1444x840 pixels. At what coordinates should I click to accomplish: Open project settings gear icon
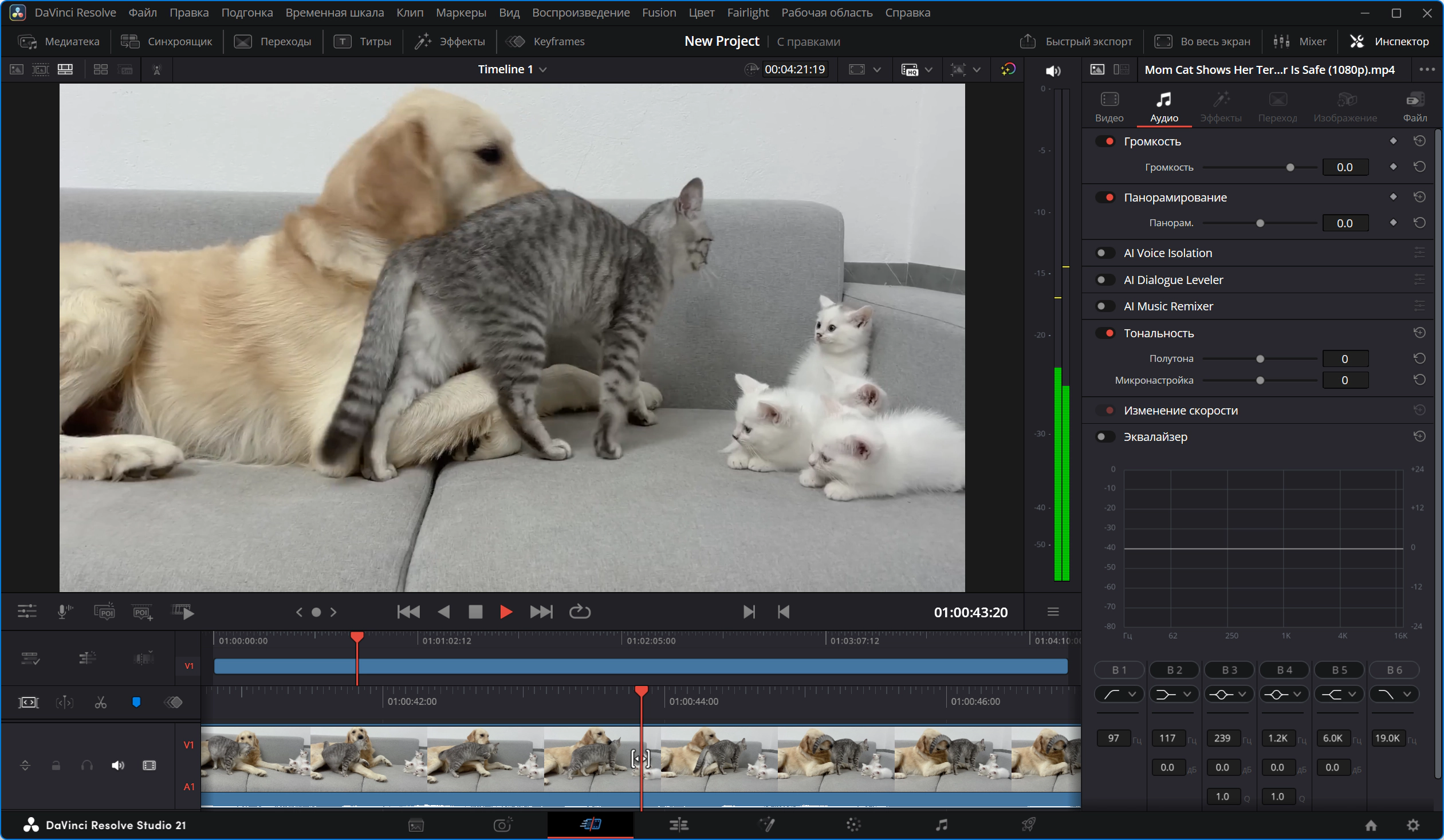[x=1413, y=825]
